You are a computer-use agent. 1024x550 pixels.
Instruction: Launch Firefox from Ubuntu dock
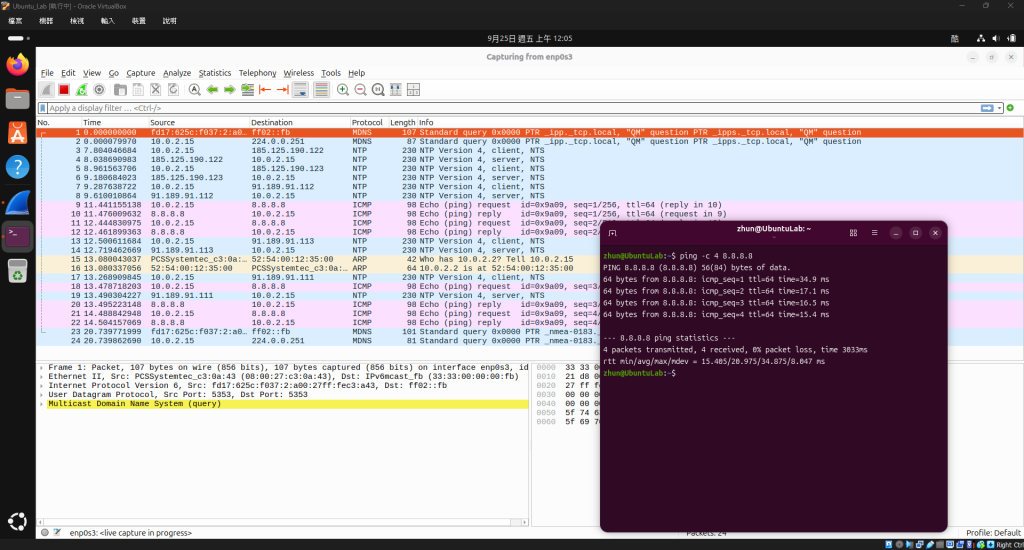[x=18, y=64]
